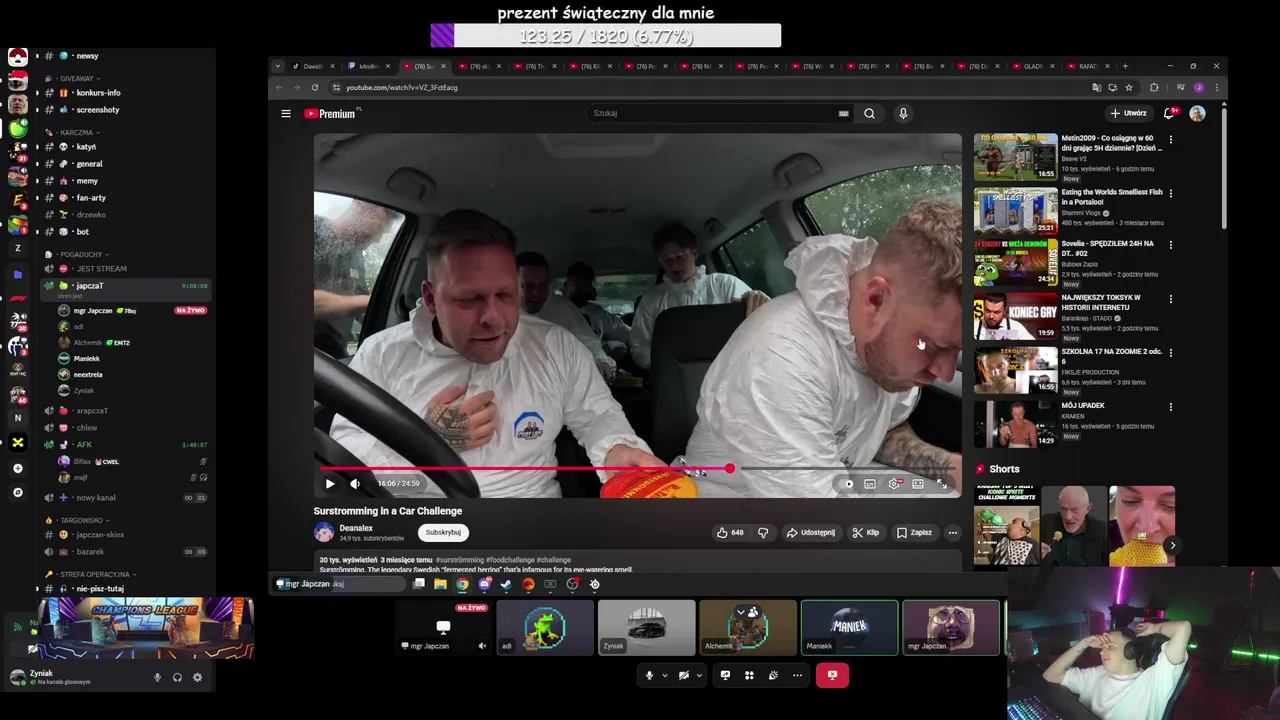Open camera device options arrow
The image size is (1280, 720).
pos(699,675)
